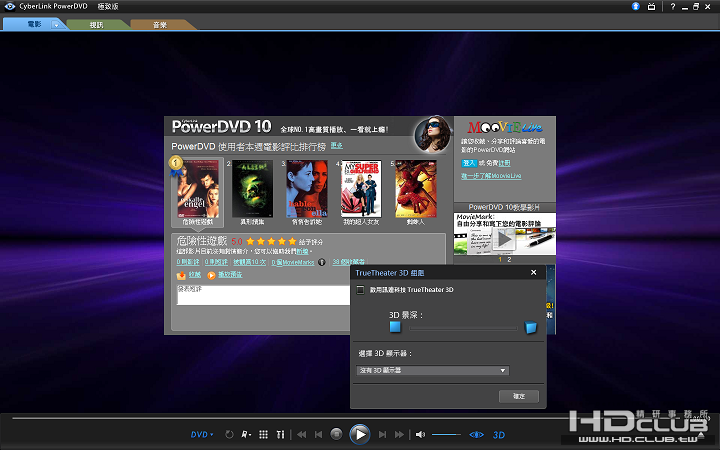Click the circular repeat arrow icon
This screenshot has width=720, height=450.
tap(229, 434)
